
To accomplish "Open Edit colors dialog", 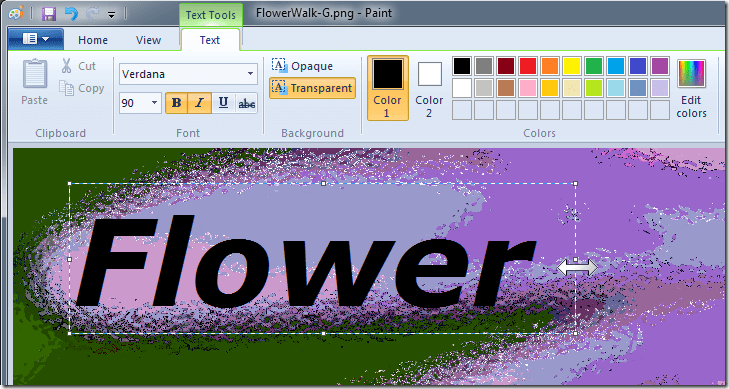I will tap(691, 88).
